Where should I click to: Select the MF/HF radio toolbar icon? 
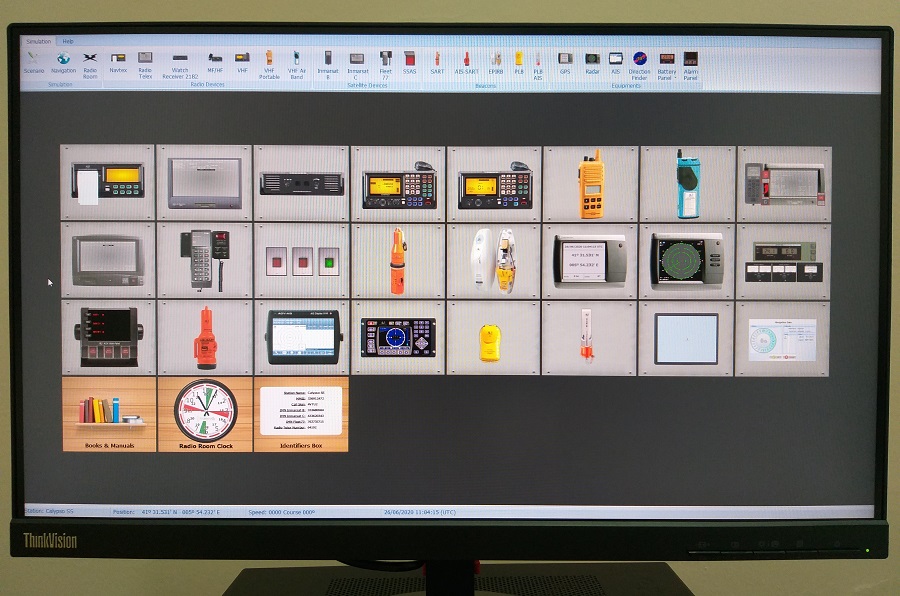(215, 59)
